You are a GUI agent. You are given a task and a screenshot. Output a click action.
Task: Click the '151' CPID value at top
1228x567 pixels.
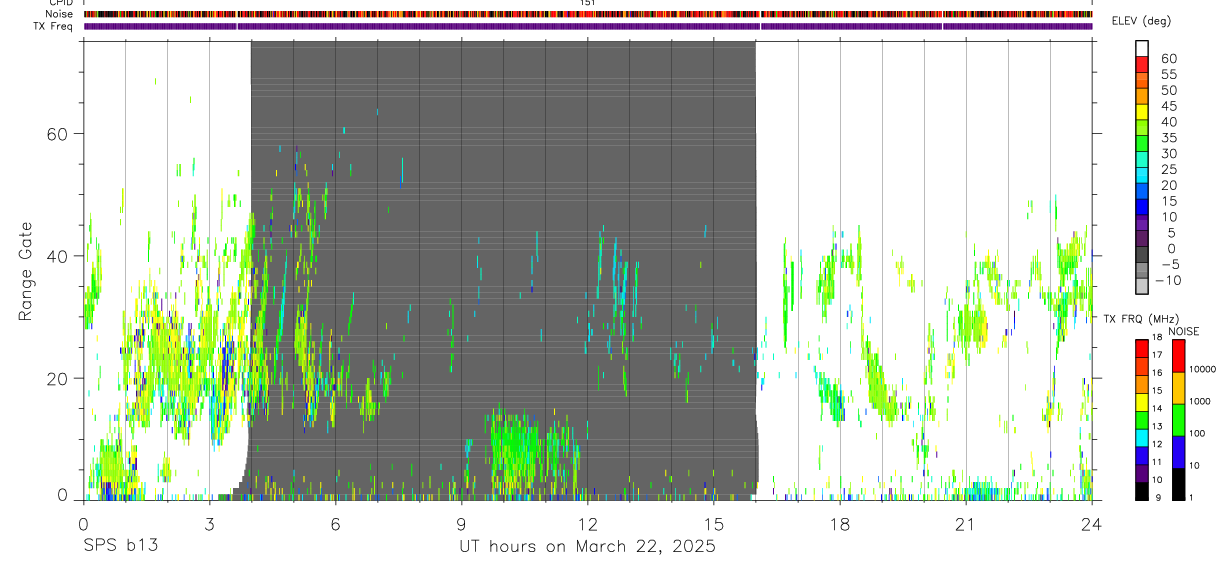point(587,3)
